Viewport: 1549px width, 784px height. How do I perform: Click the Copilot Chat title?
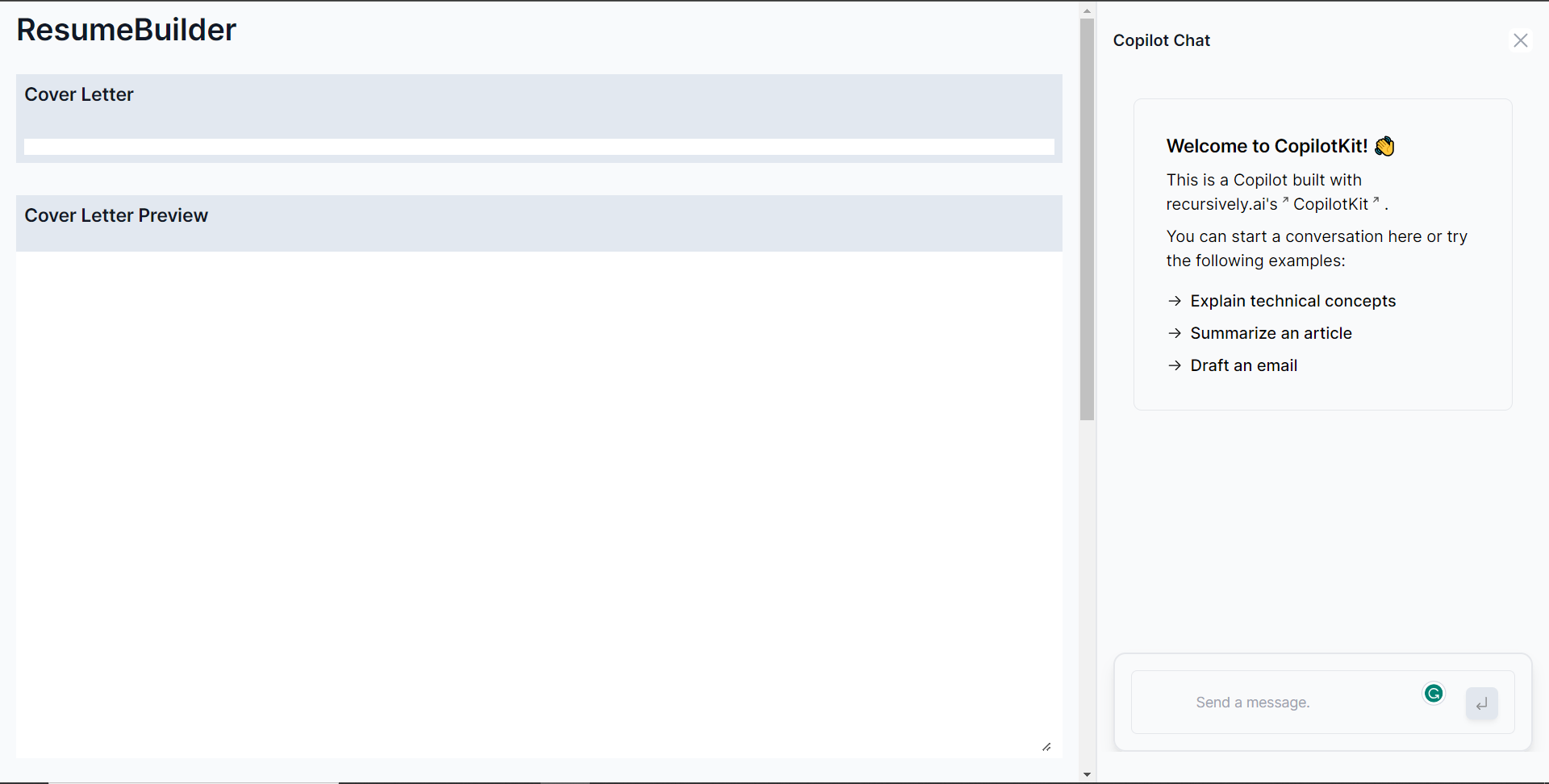coord(1161,40)
